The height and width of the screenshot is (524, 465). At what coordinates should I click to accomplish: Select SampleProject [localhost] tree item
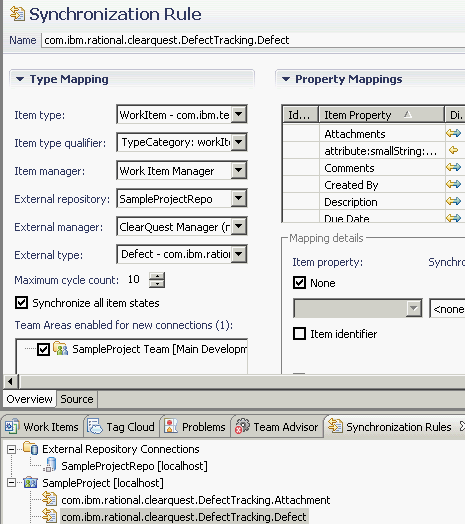coord(103,483)
